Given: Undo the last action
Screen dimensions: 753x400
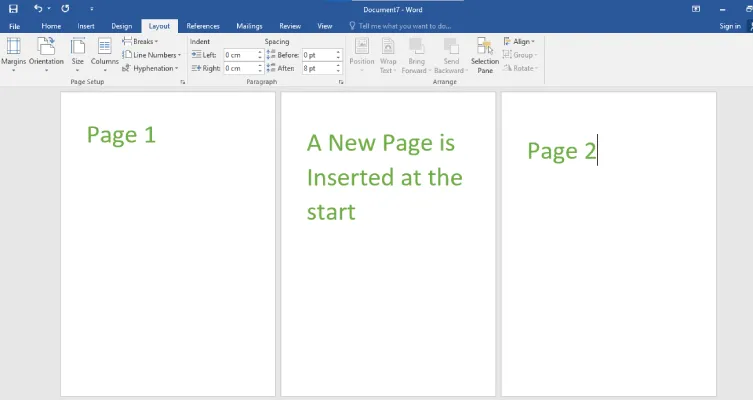Looking at the screenshot, I should [38, 9].
